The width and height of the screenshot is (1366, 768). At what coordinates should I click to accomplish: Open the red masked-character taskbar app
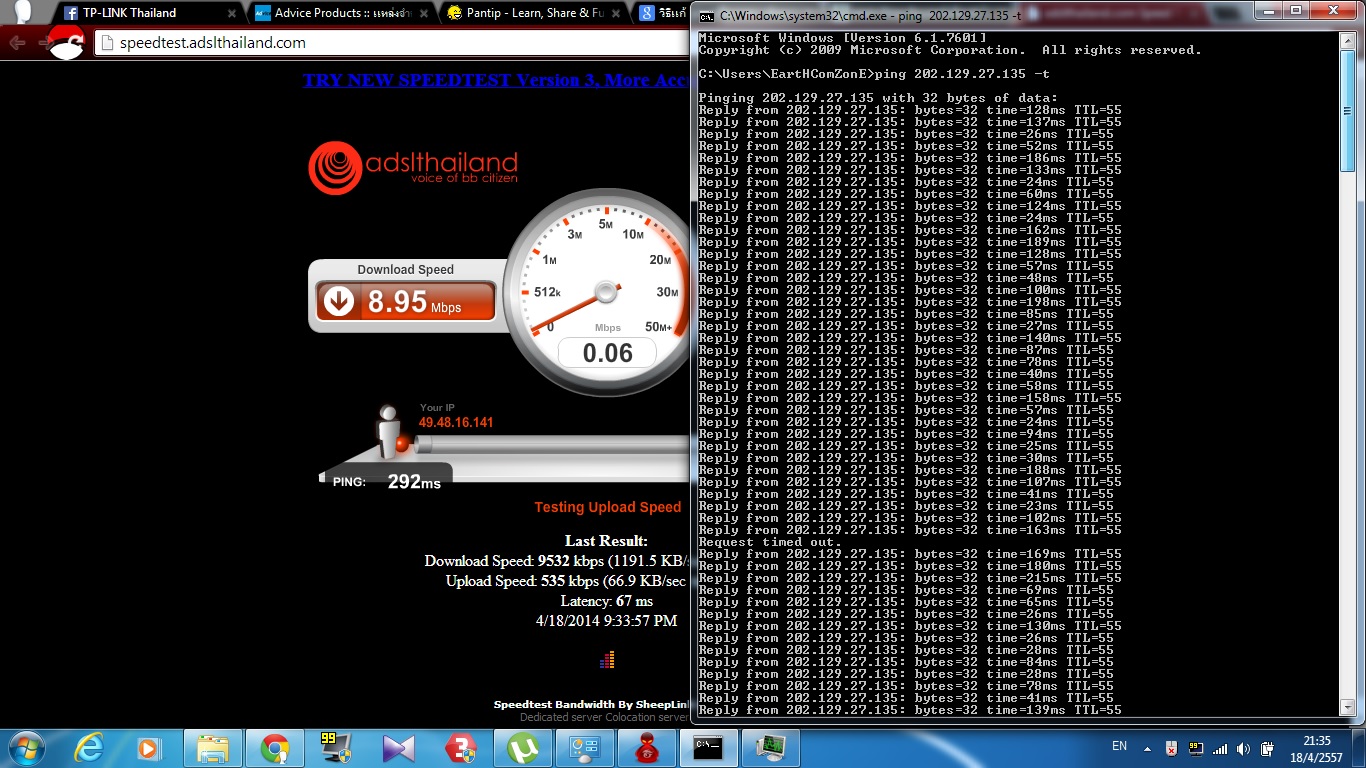pos(646,747)
